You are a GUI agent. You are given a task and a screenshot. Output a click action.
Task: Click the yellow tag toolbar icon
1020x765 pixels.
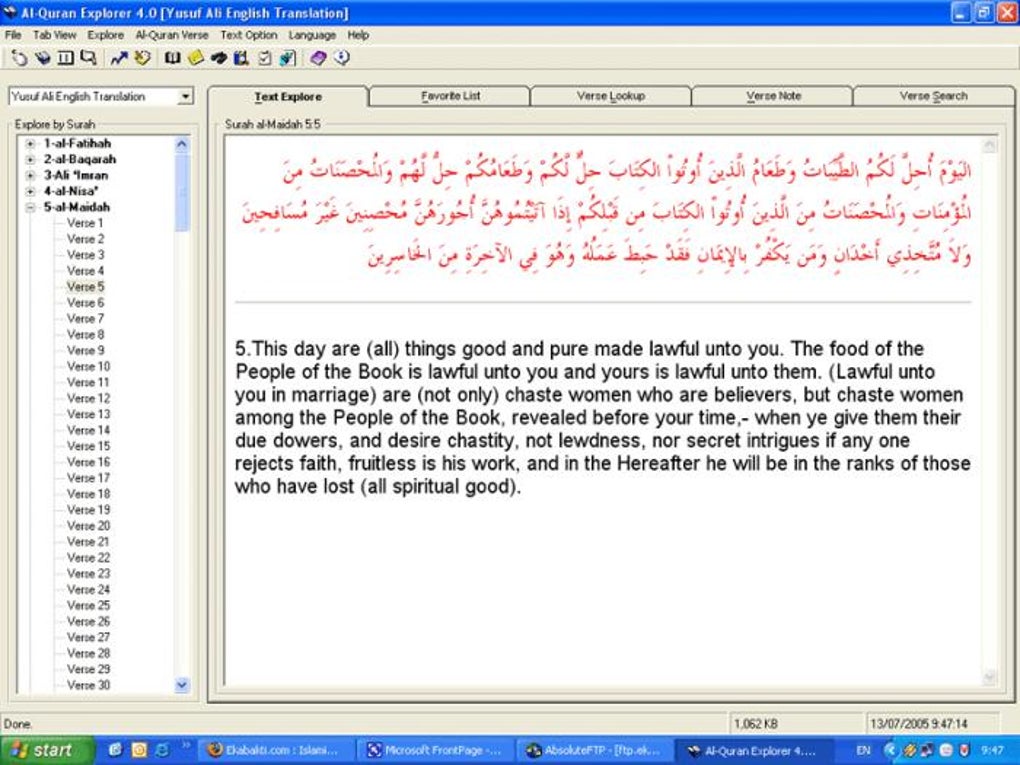click(x=142, y=59)
